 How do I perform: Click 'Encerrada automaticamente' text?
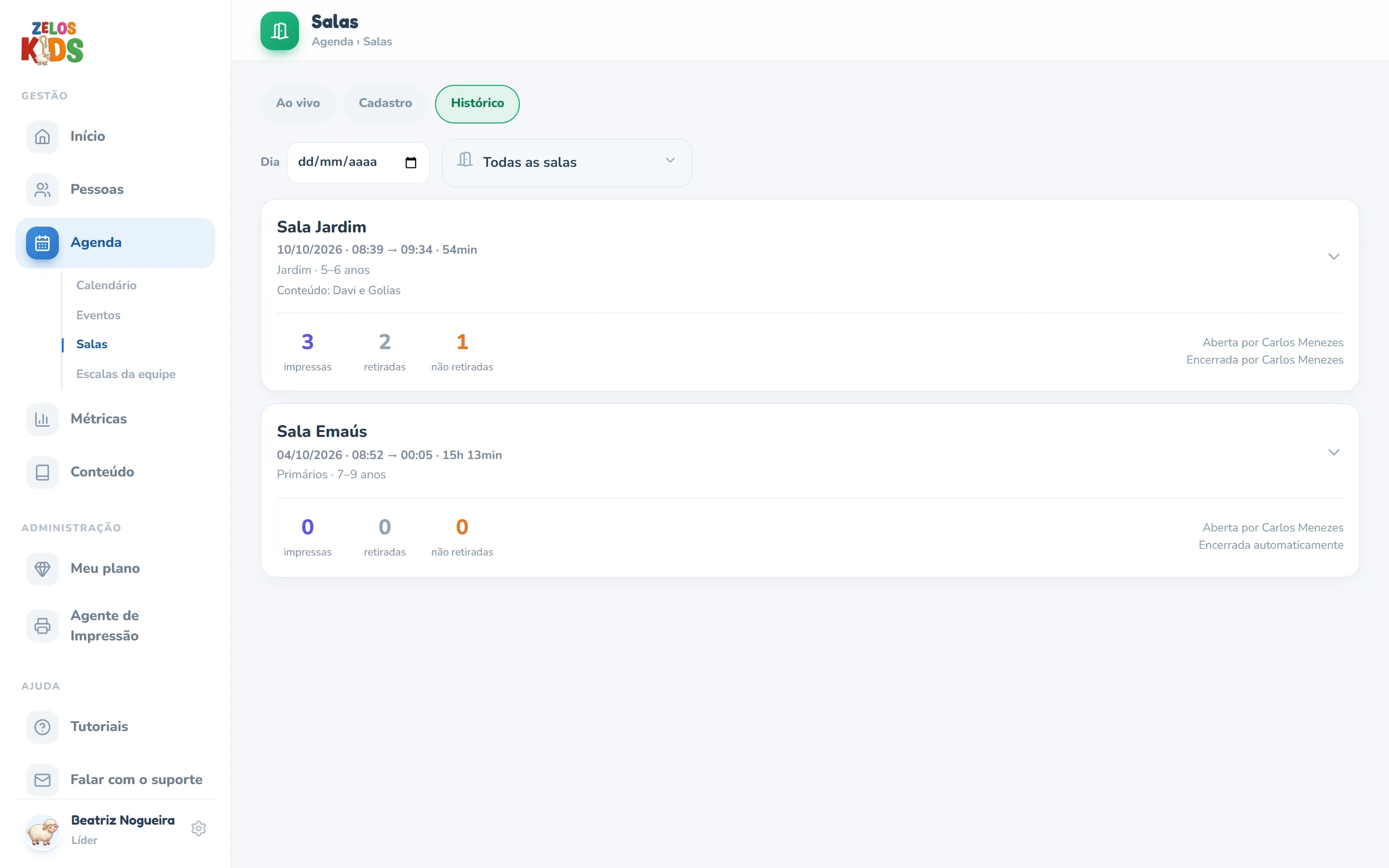[1271, 545]
